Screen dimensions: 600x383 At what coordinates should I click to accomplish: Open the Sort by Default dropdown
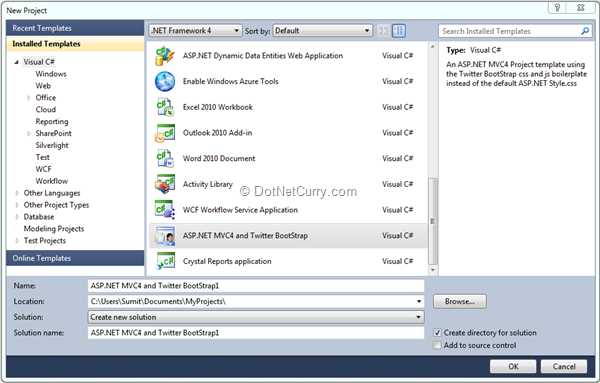pos(322,31)
